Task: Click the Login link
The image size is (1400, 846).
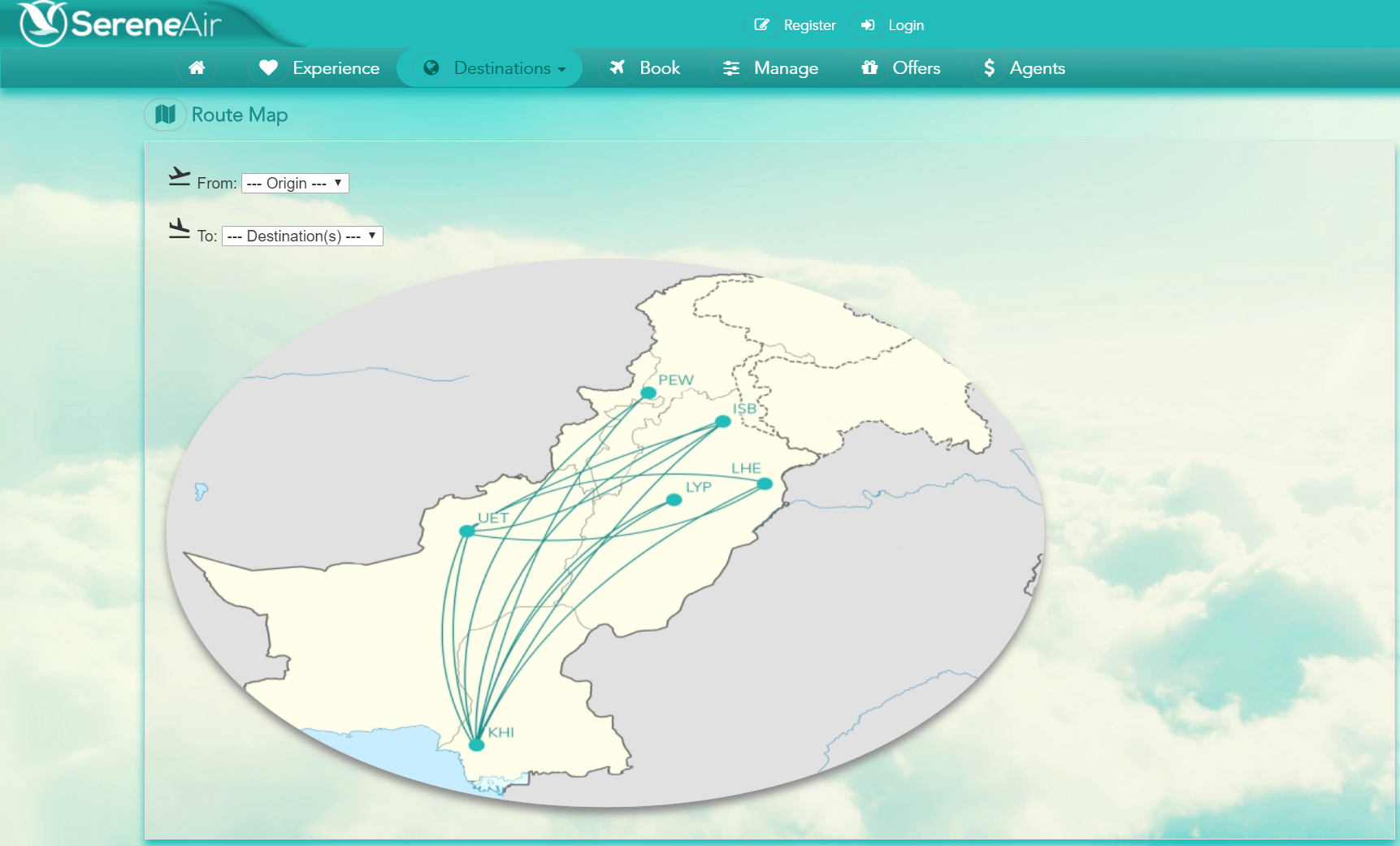Action: tap(906, 25)
